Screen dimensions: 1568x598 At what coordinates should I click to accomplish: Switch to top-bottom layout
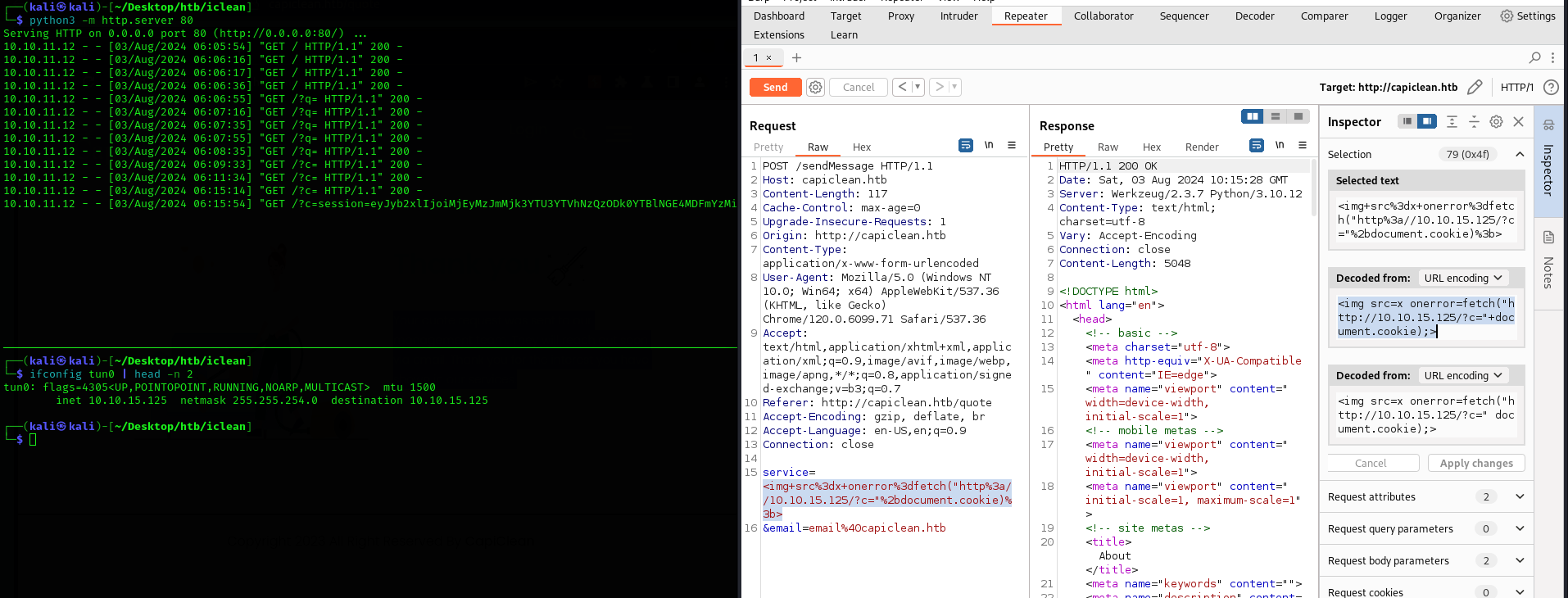coord(1276,116)
